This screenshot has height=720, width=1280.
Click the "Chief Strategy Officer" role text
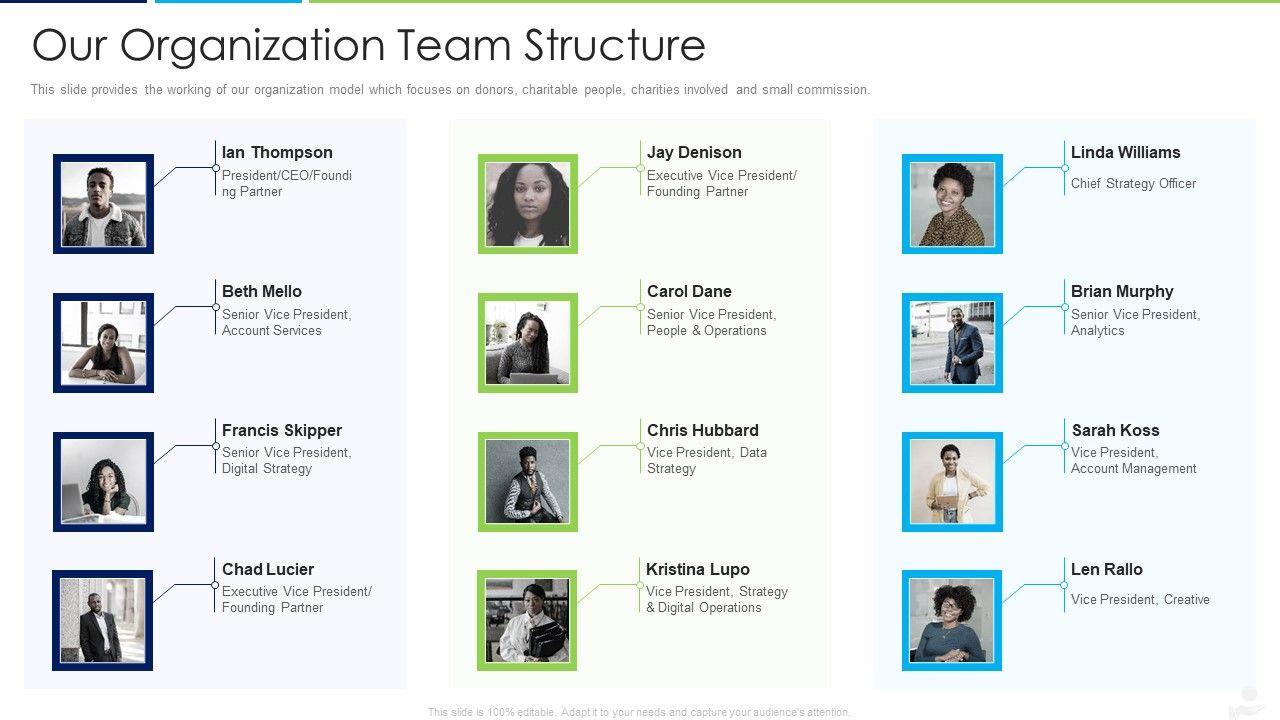[1134, 183]
